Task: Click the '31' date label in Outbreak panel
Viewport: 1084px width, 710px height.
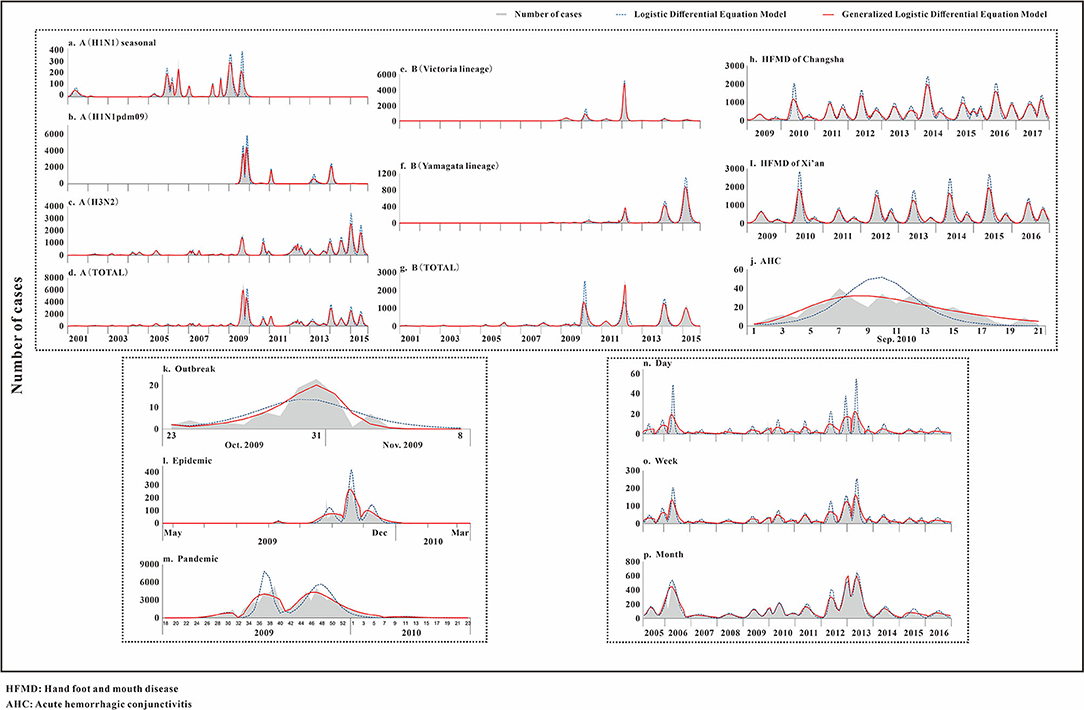Action: click(x=317, y=436)
